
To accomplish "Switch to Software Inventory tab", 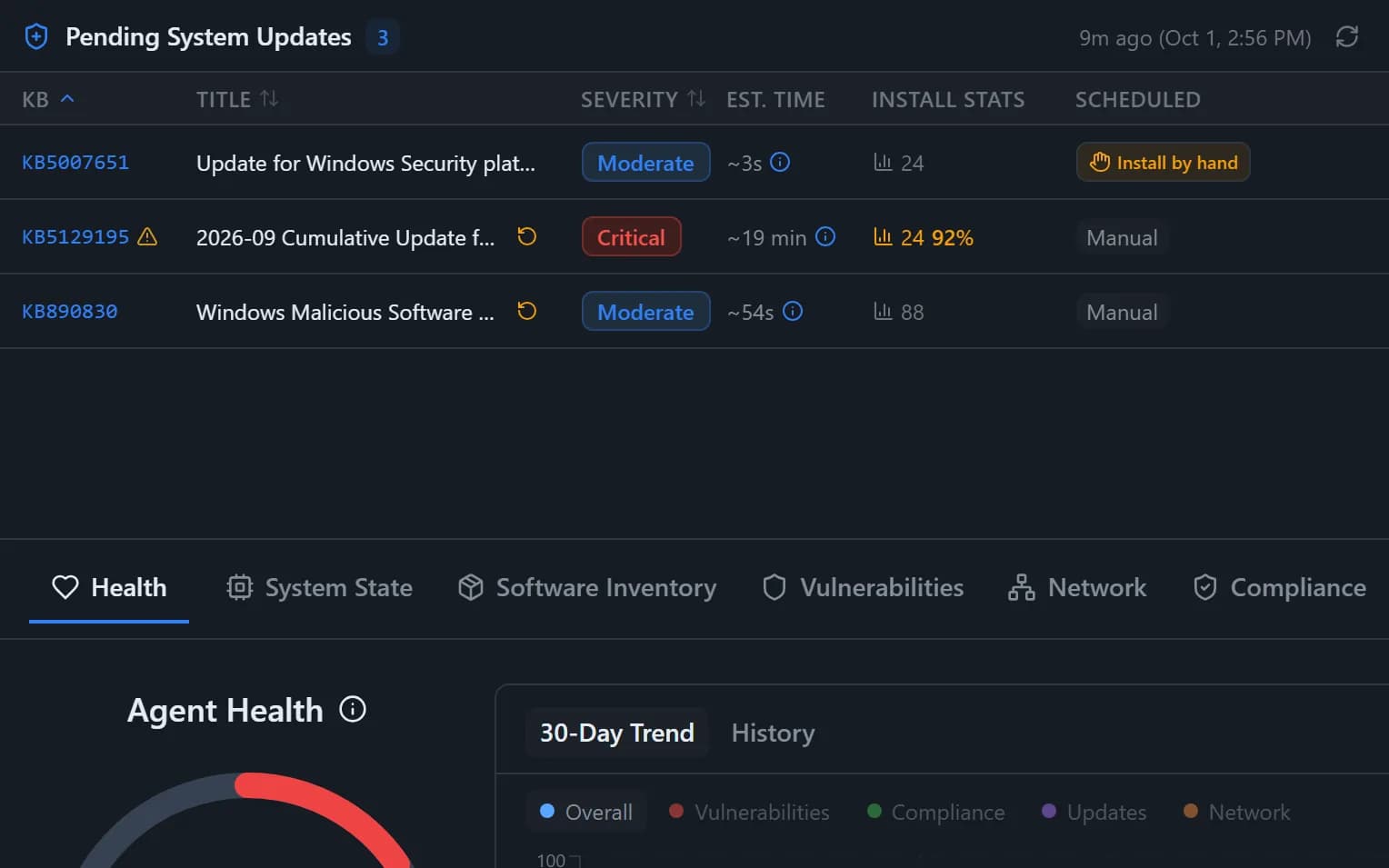I will (x=587, y=587).
